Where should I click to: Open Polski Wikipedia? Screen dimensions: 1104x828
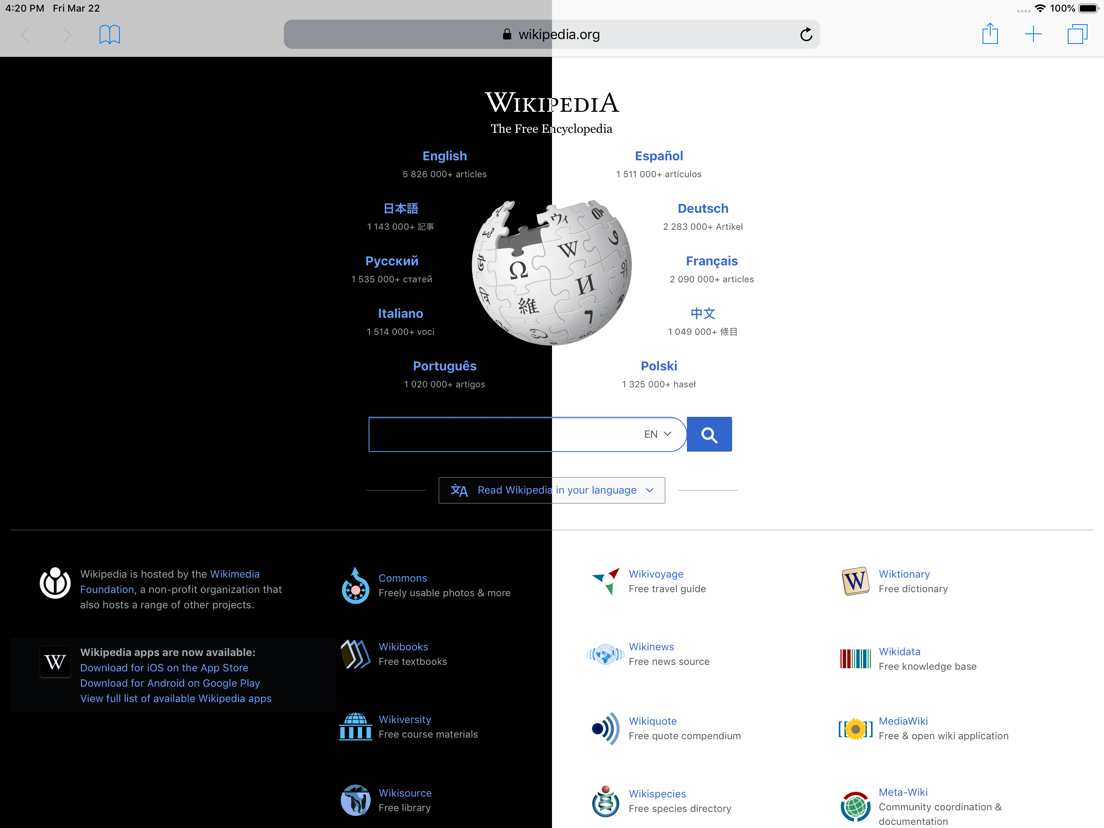click(659, 366)
